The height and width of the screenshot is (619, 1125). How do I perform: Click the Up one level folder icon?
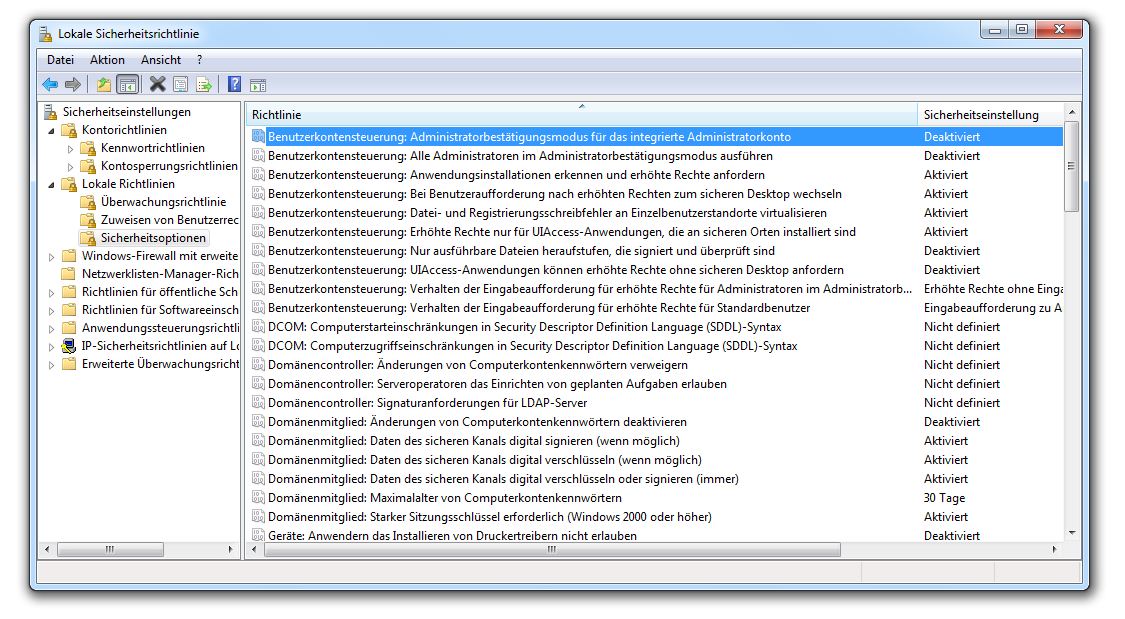[104, 85]
